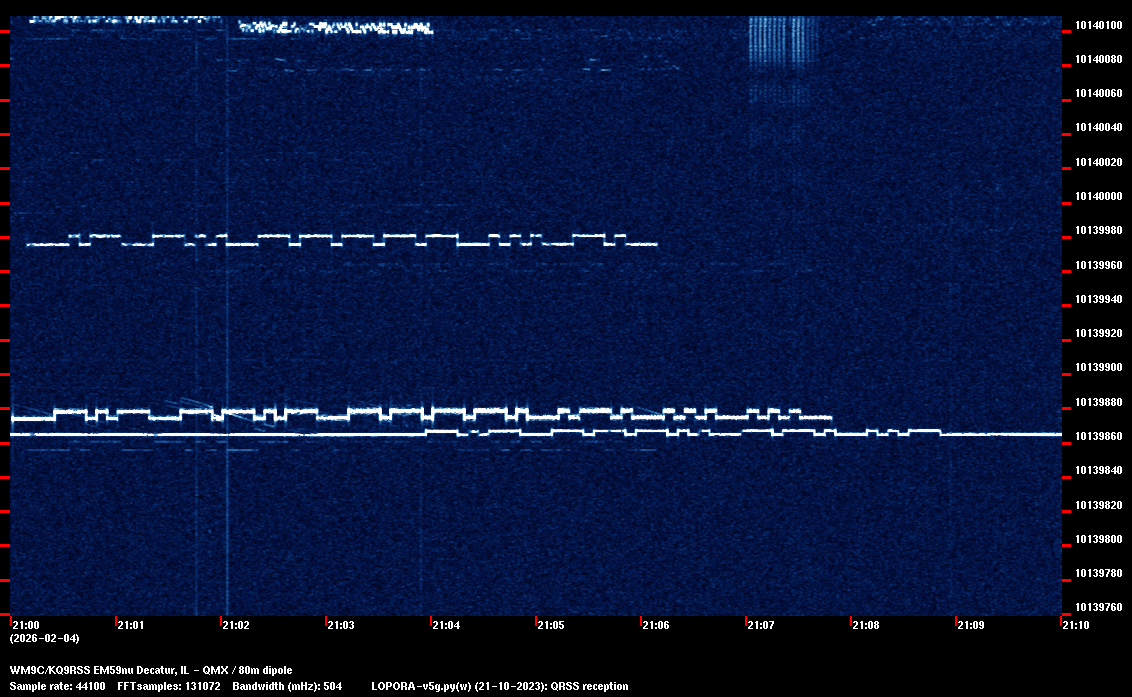The width and height of the screenshot is (1132, 697).
Task: Click the (2026-02-04) date text
Action: coord(44,638)
